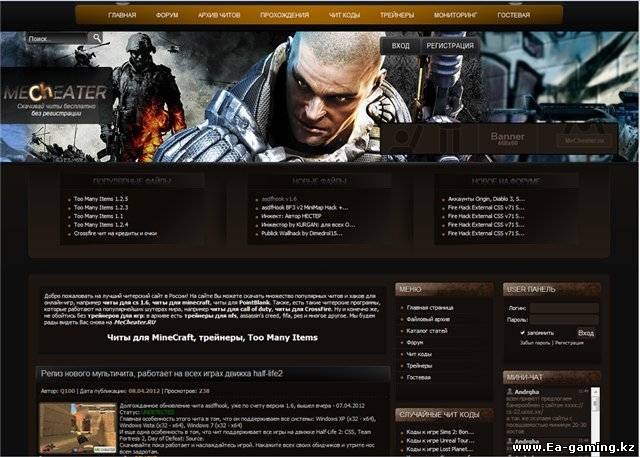
Task: Toggle the запомнить checkbox
Action: tap(523, 333)
